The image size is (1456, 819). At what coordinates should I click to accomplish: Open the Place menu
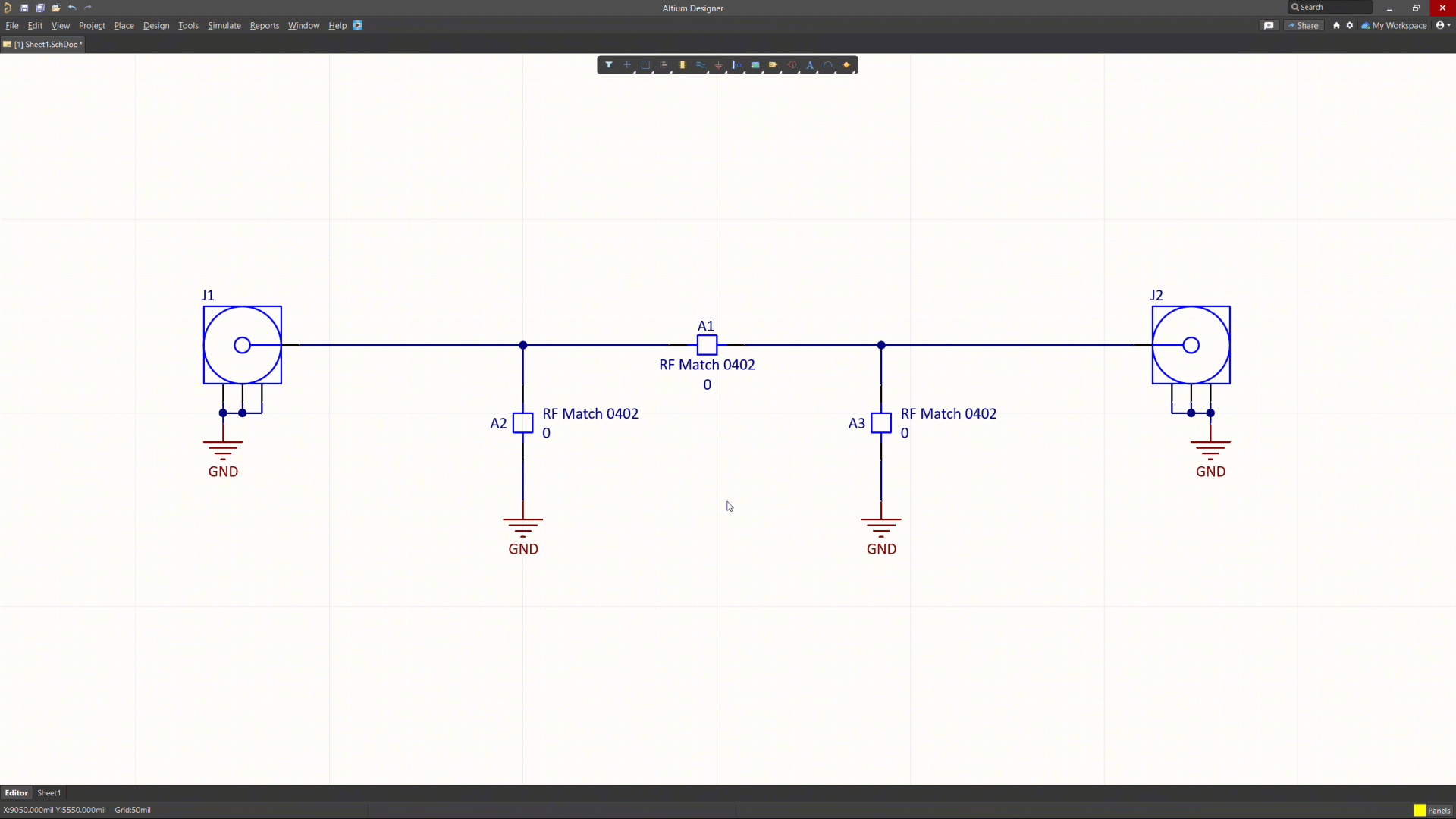point(124,25)
